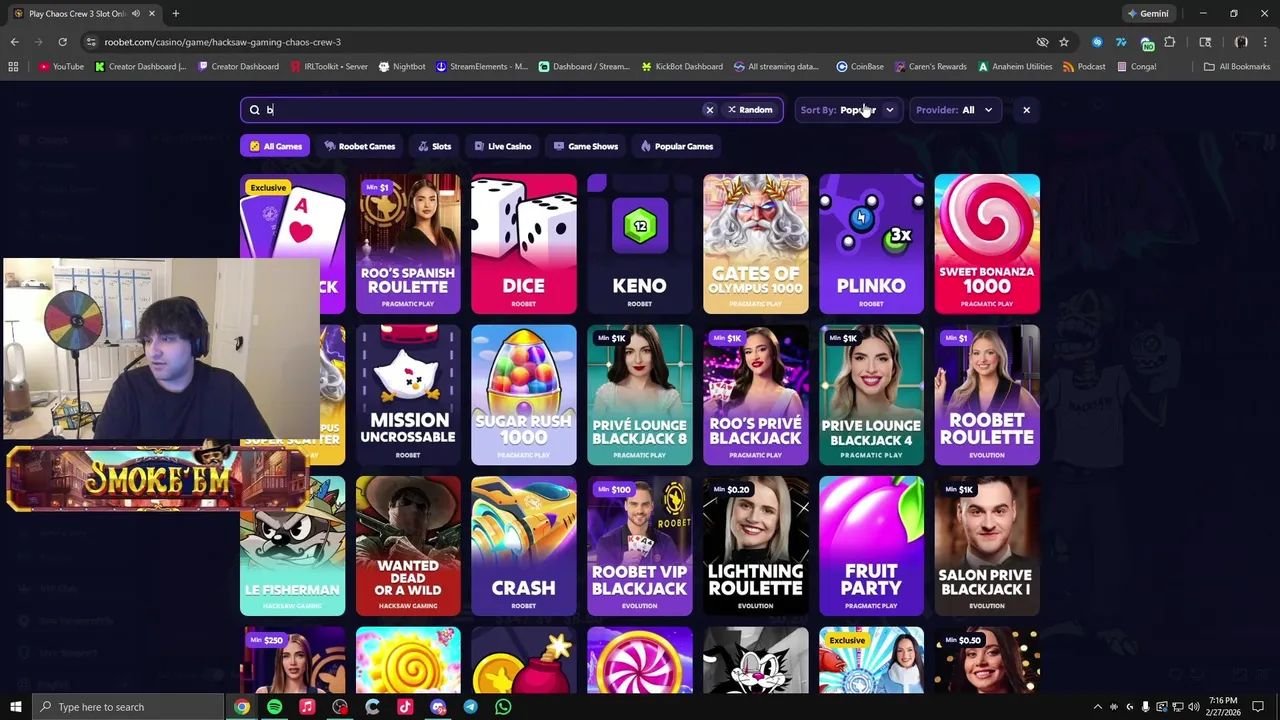Click the roobet.com address bar
Image resolution: width=1280 pixels, height=720 pixels.
[560, 42]
